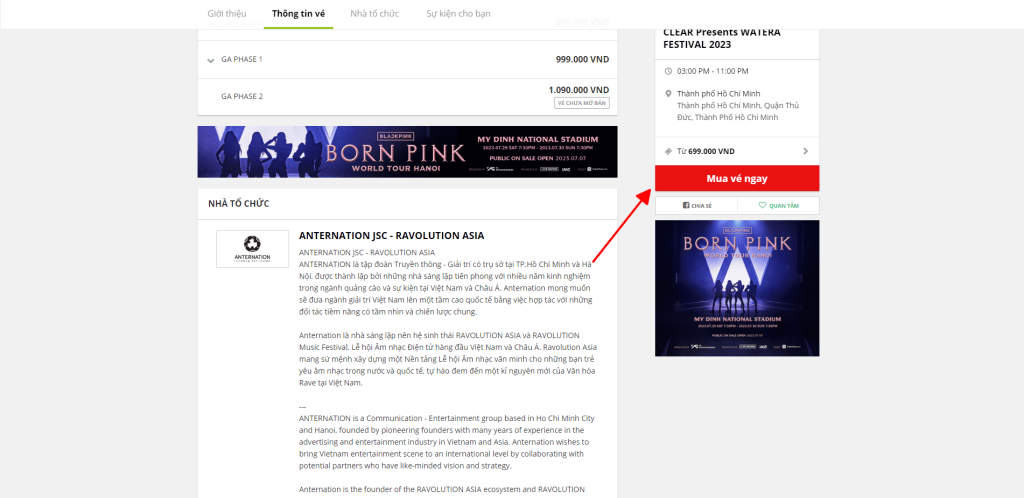Open the Born Pink horizontal banner ad
1024x498 pixels.
[x=407, y=152]
